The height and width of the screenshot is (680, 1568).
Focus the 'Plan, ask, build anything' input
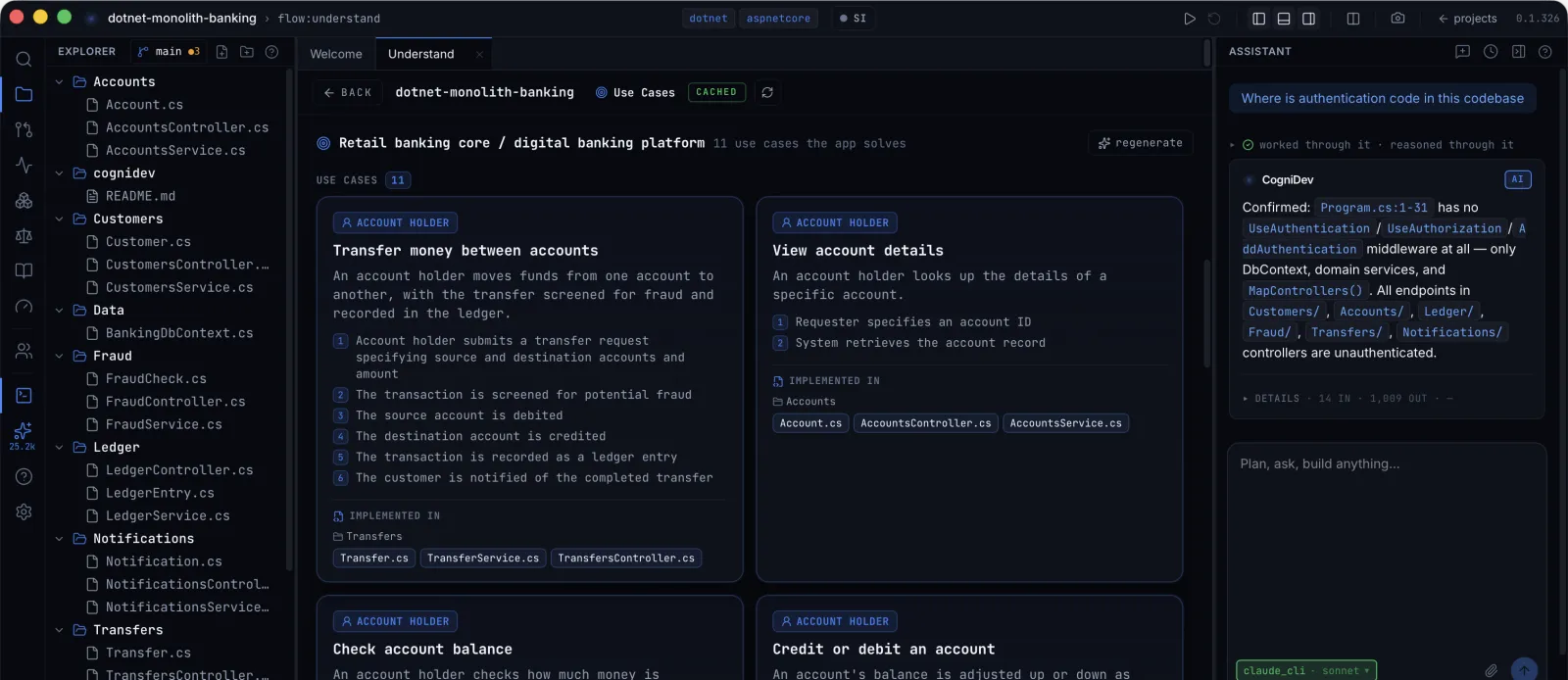click(1387, 549)
